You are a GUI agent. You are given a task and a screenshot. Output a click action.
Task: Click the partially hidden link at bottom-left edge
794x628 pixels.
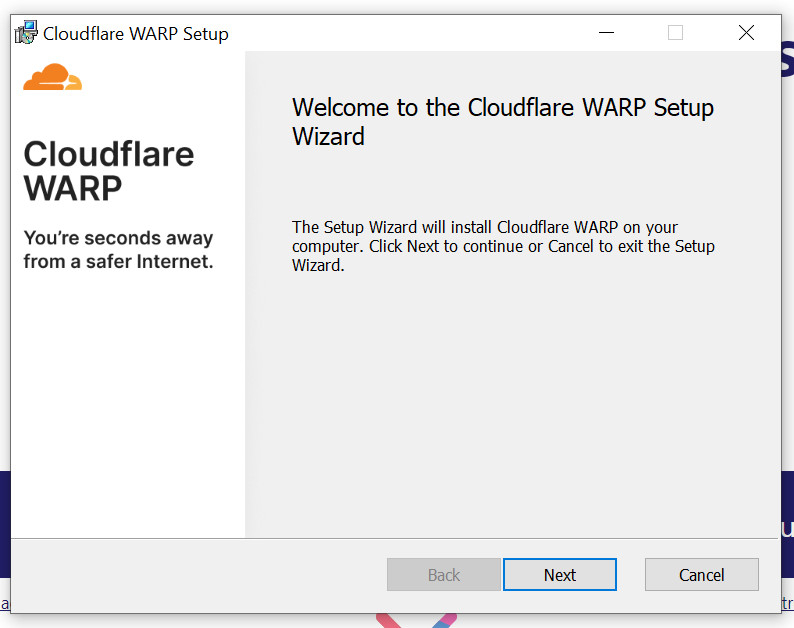click(x=4, y=604)
